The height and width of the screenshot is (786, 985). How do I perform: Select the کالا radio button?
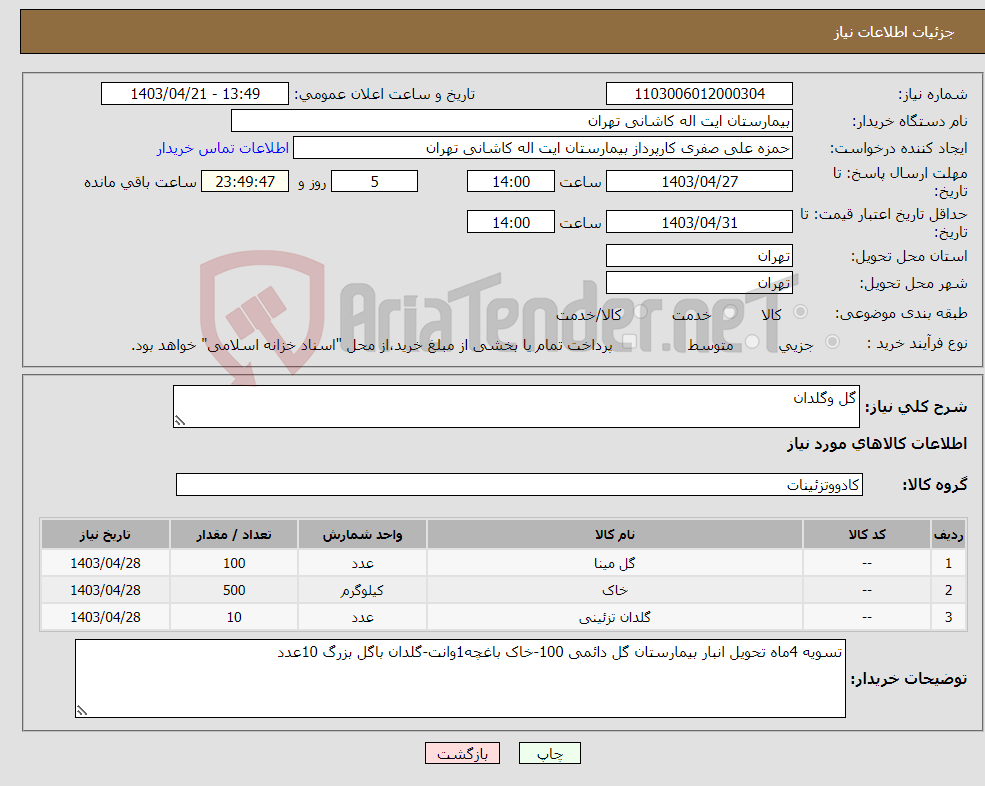tap(800, 312)
